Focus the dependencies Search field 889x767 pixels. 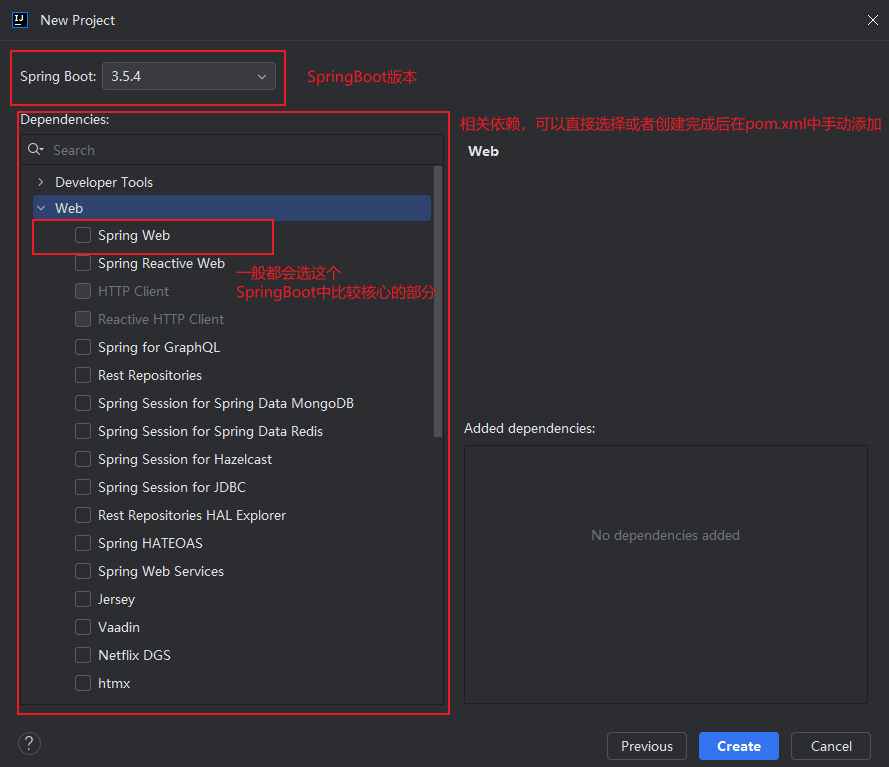[x=232, y=150]
